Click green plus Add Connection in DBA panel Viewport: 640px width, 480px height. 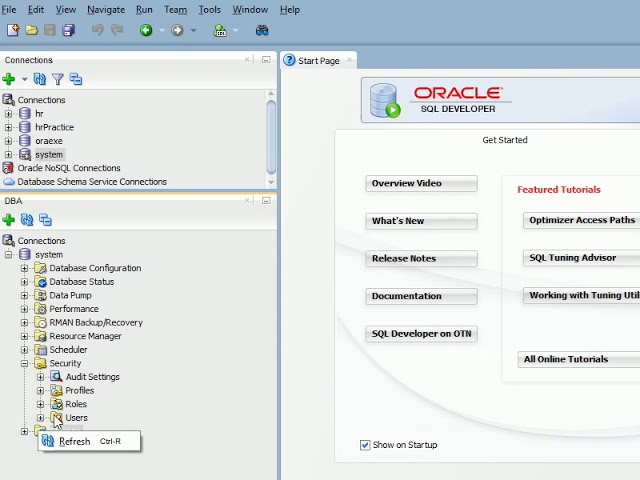point(9,220)
